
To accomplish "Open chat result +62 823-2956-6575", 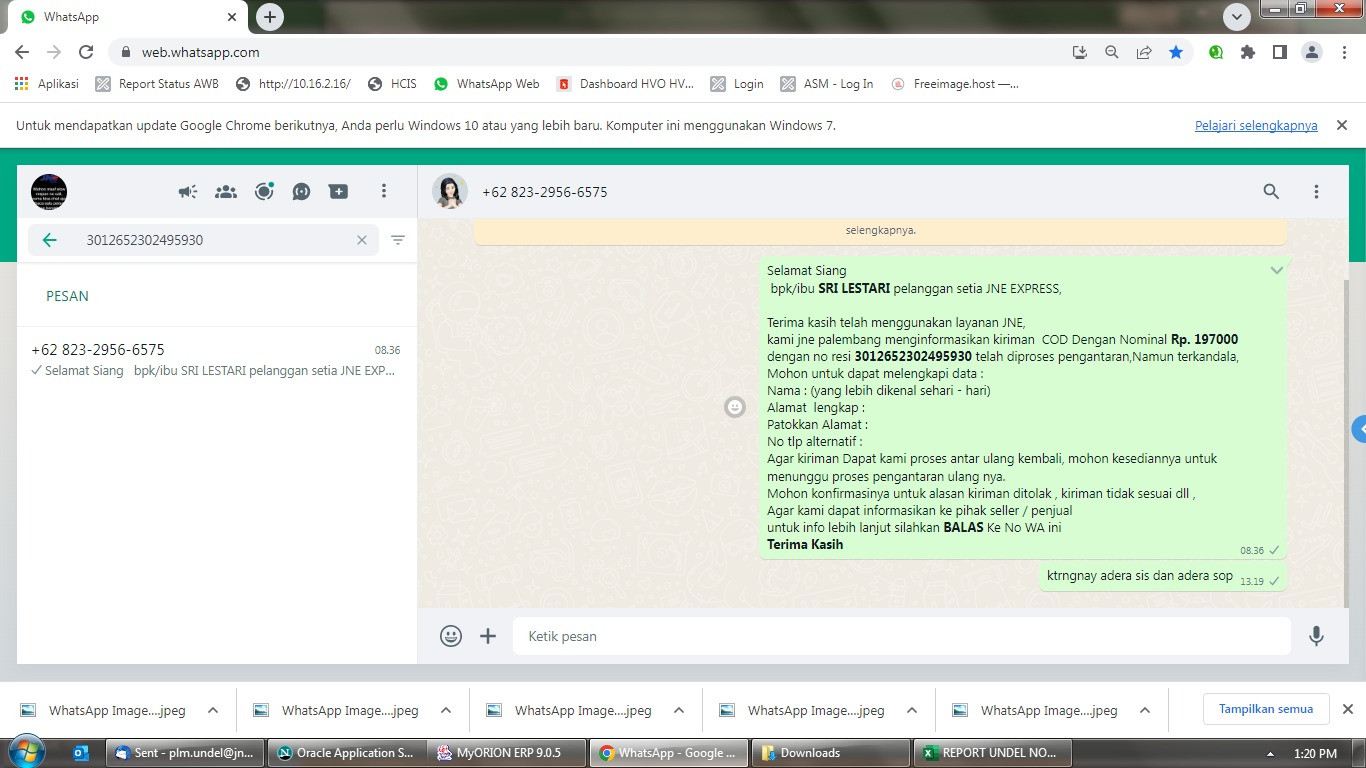I will 216,360.
